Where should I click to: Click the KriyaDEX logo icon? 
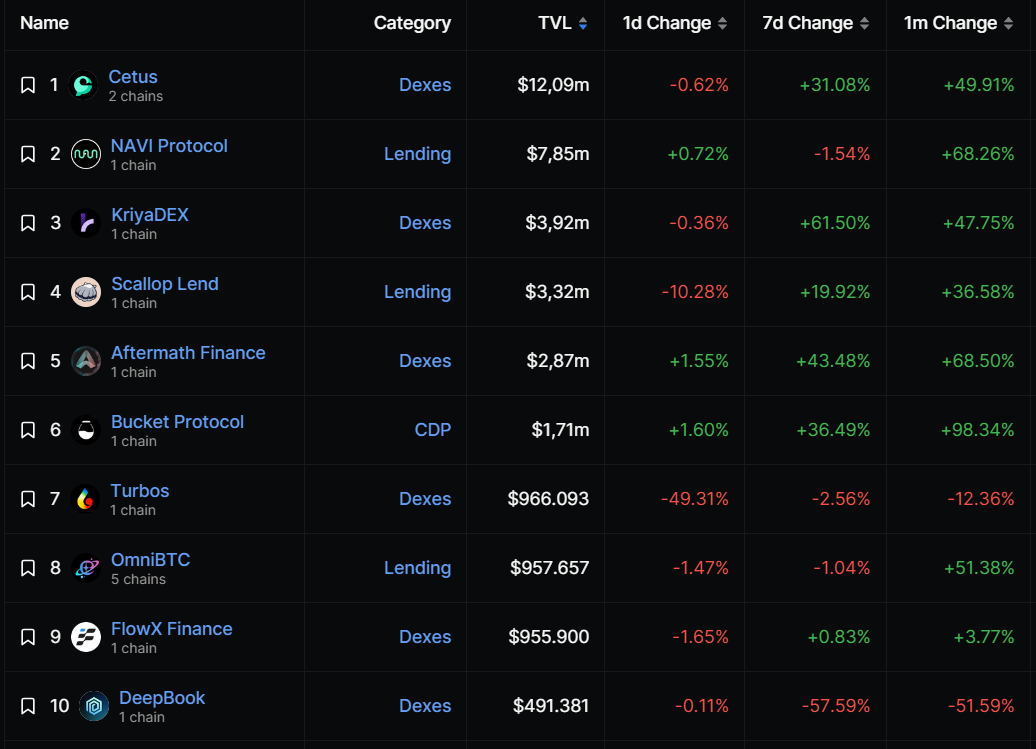pos(86,223)
